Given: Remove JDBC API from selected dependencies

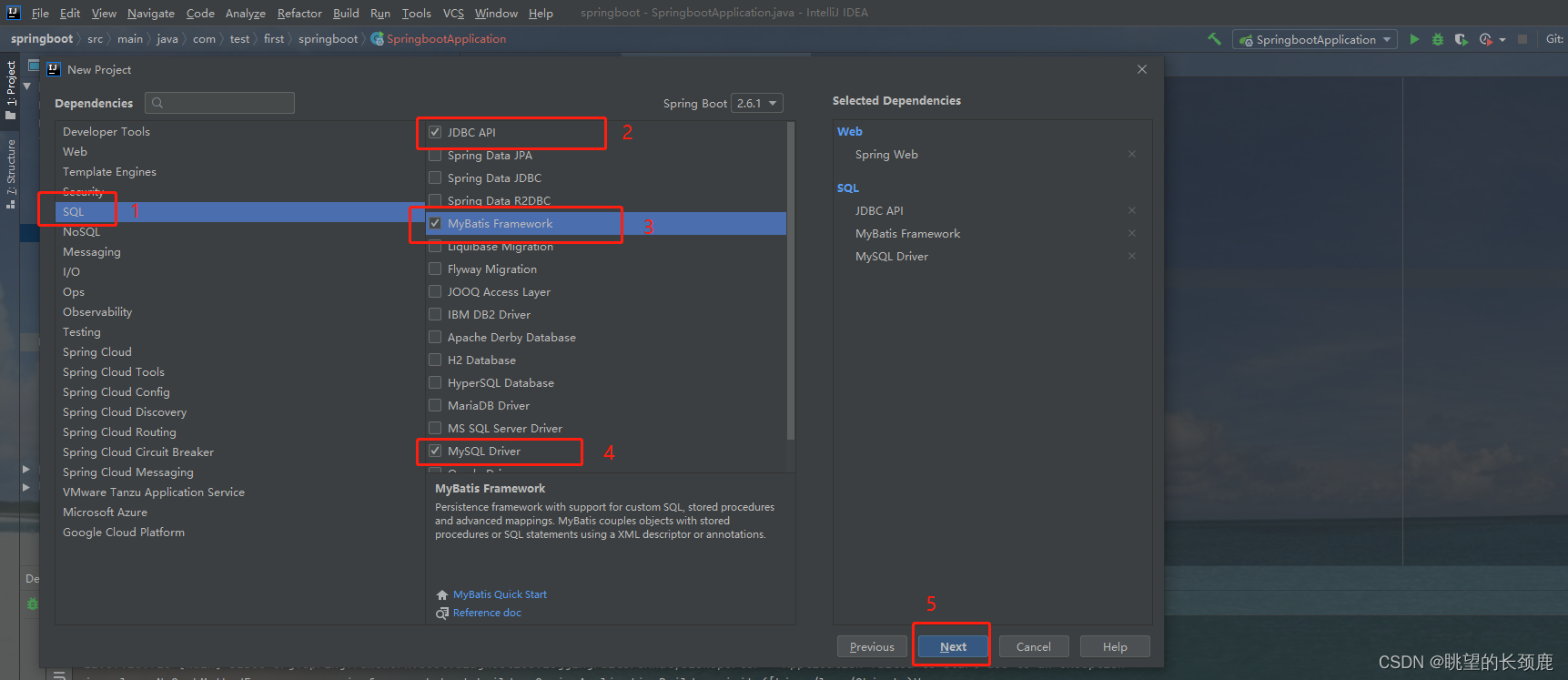Looking at the screenshot, I should (x=1132, y=210).
